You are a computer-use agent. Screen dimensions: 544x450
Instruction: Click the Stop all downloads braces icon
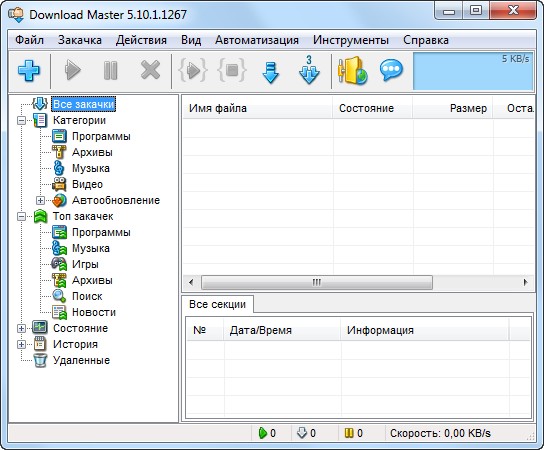[232, 70]
